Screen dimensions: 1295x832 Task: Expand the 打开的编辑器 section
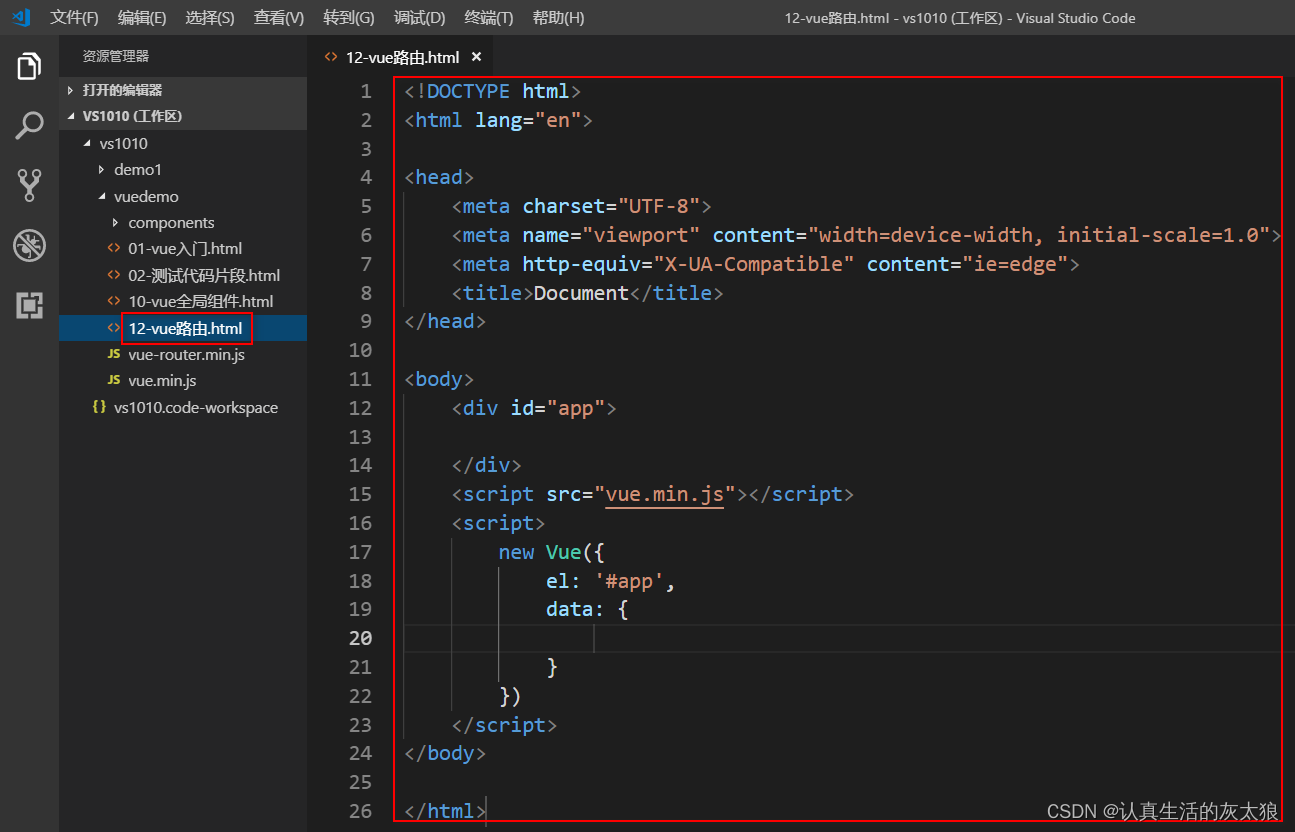coord(71,90)
